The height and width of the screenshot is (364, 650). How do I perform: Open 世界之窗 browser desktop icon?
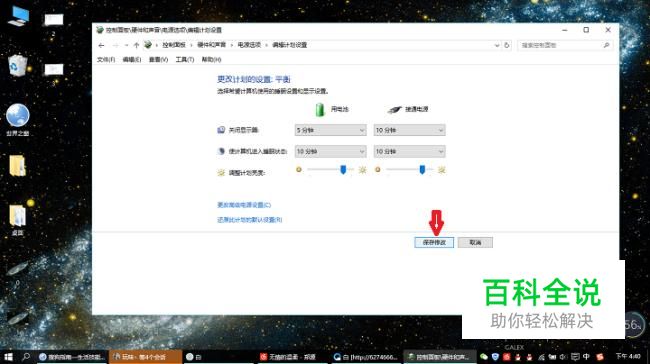pos(17,120)
